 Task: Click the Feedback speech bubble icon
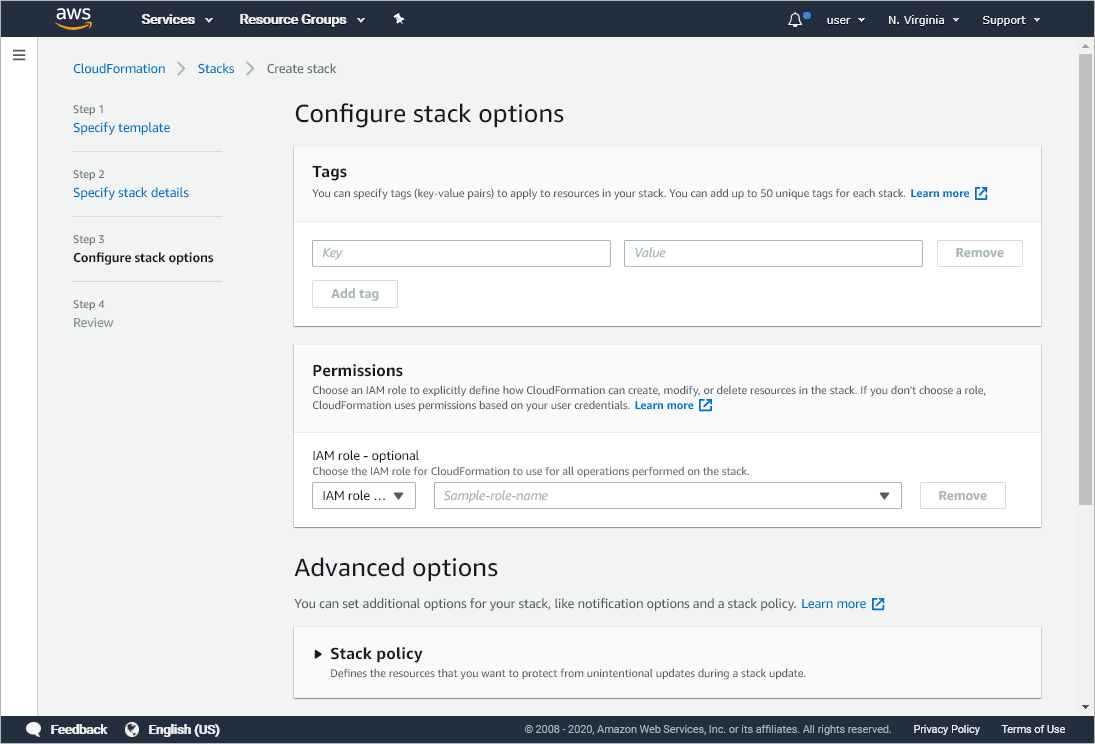(x=34, y=729)
